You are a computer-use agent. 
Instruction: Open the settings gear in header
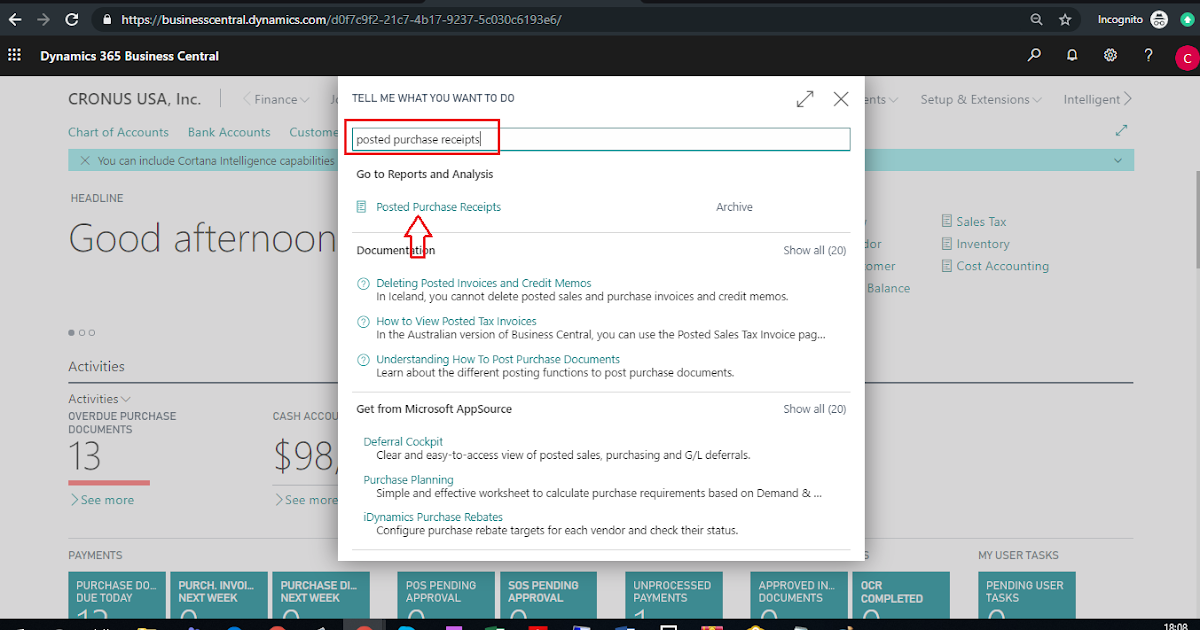coord(1110,56)
